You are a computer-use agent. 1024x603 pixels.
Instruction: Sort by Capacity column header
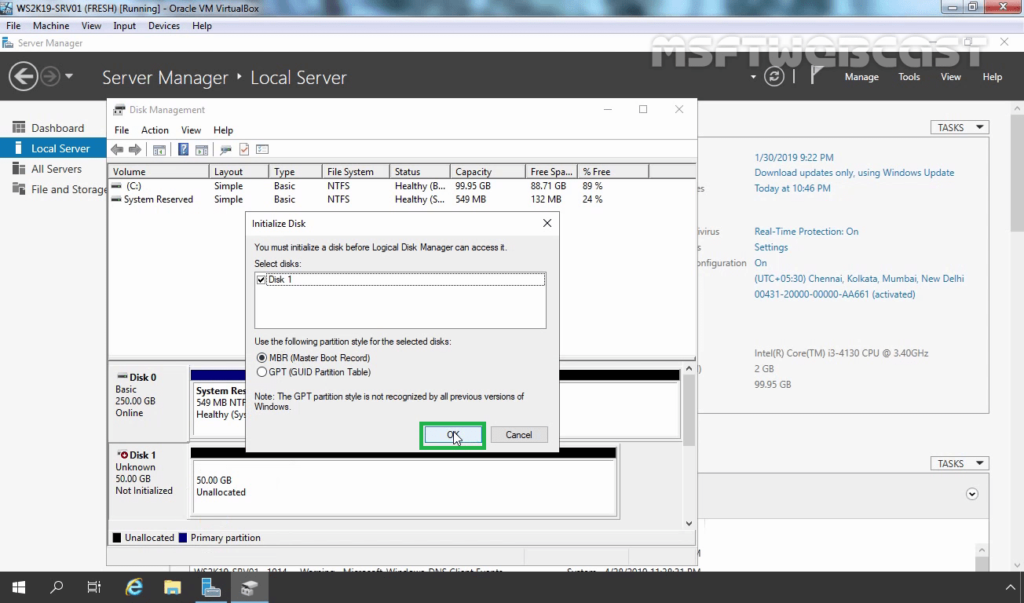(x=488, y=171)
